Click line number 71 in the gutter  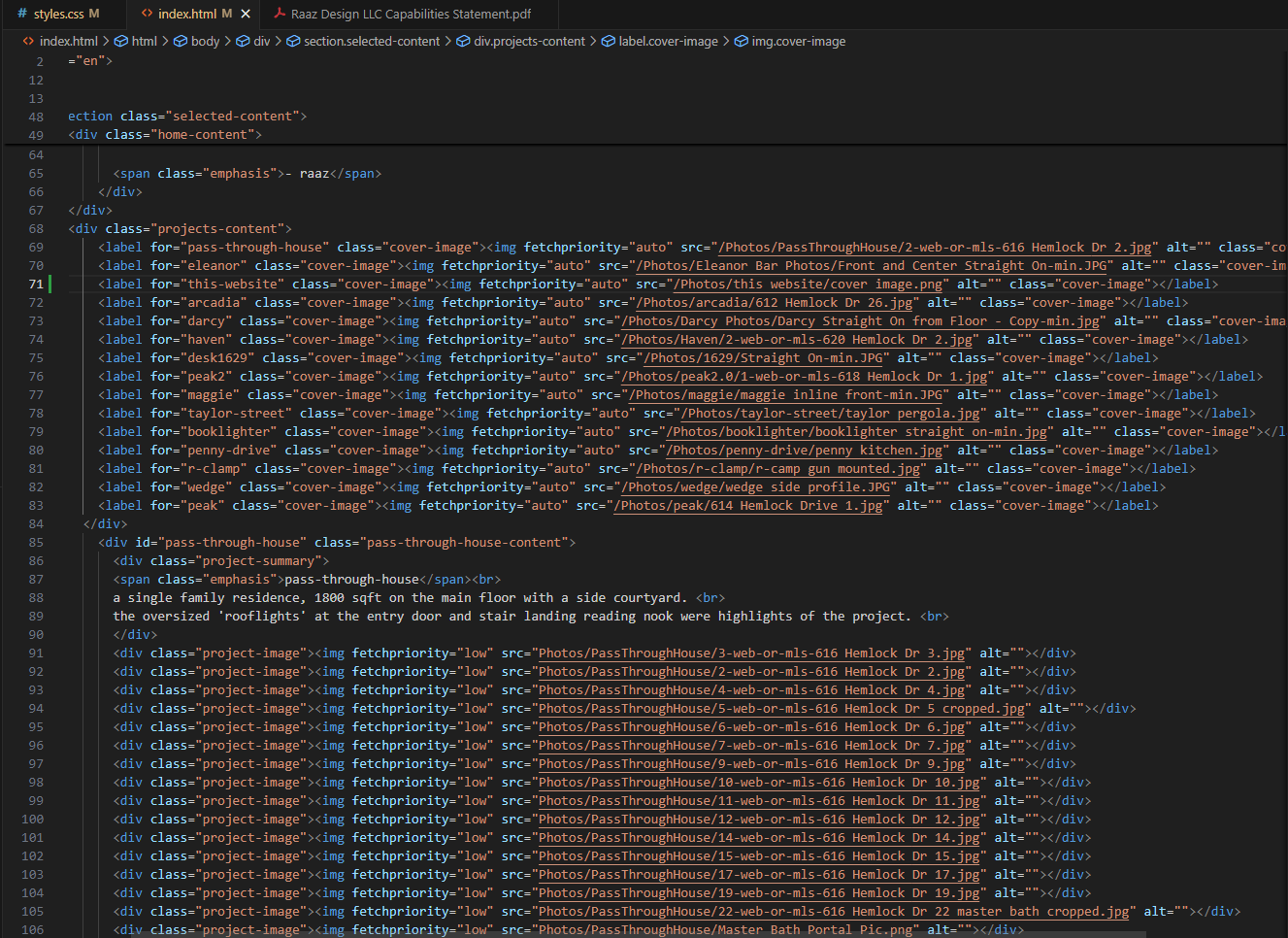point(36,285)
